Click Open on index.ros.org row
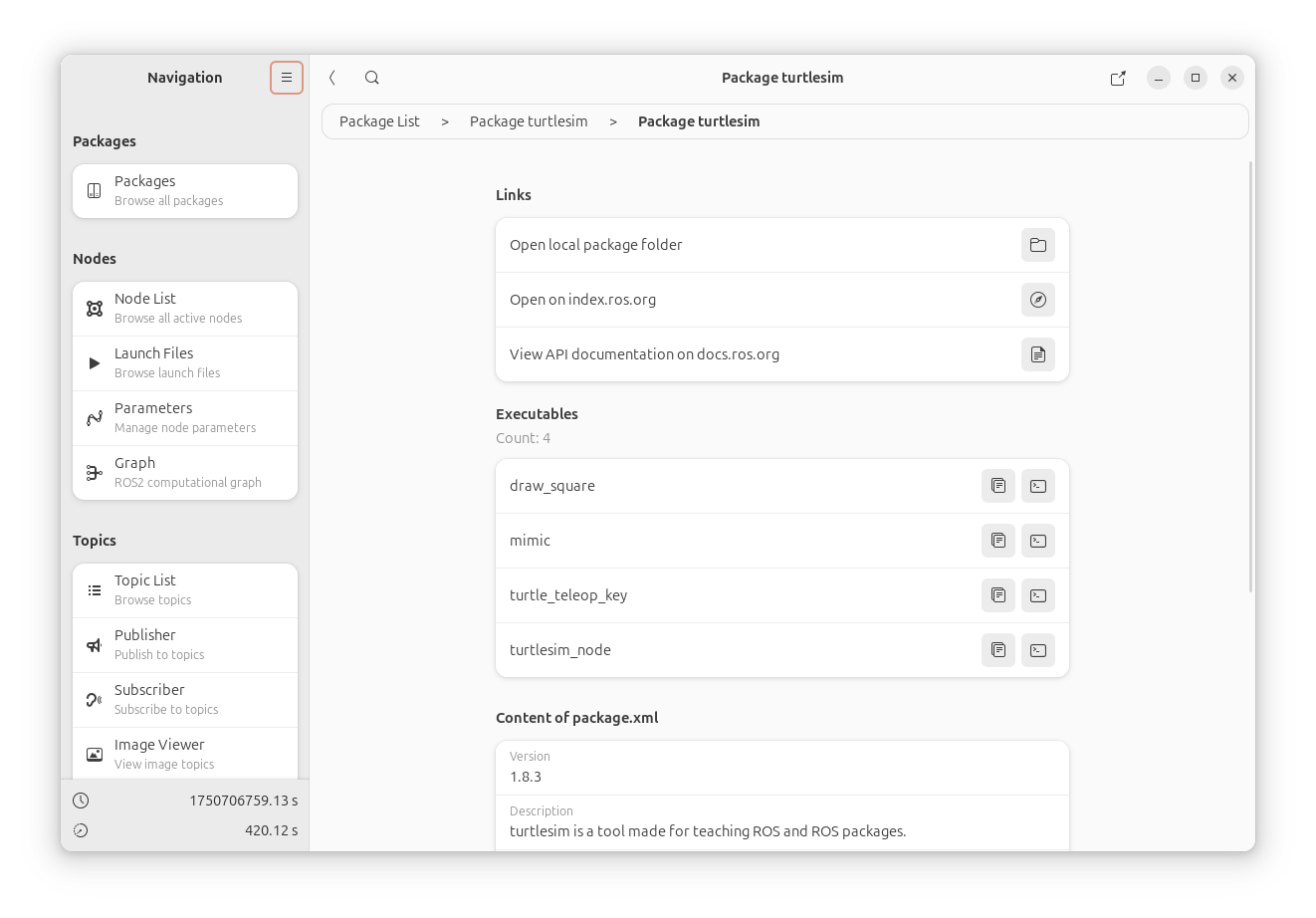 point(782,300)
